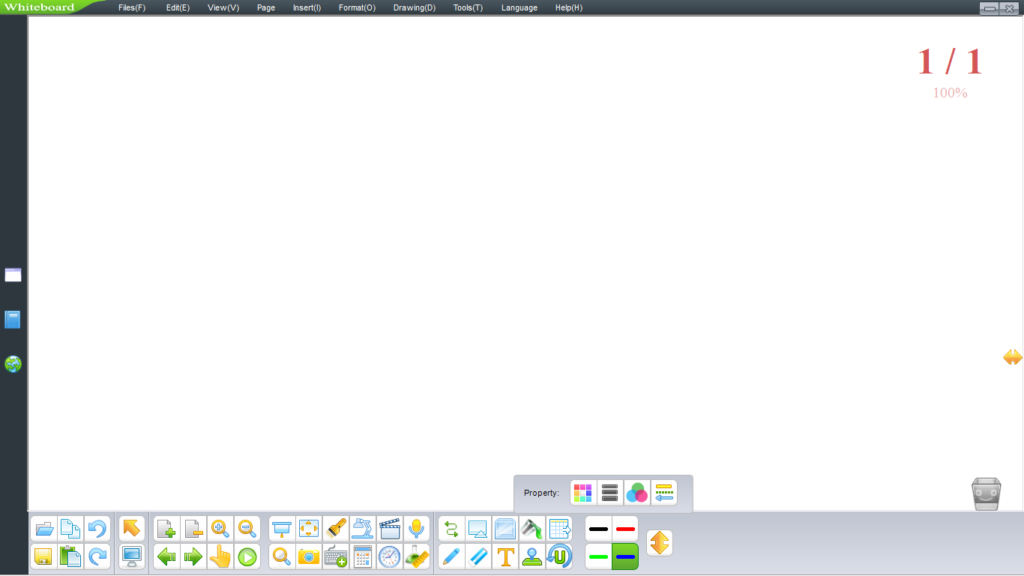Click the copy pages icon

tap(71, 528)
